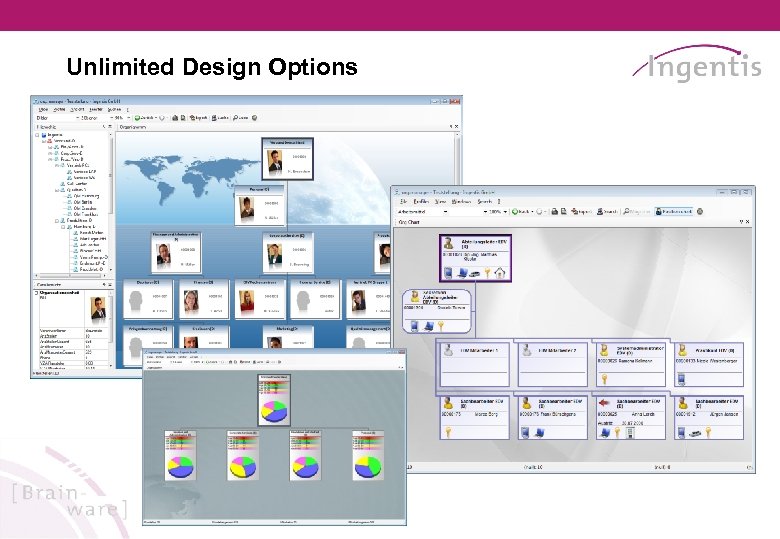
Task: Open View menu in Org Chart window
Action: click(440, 201)
